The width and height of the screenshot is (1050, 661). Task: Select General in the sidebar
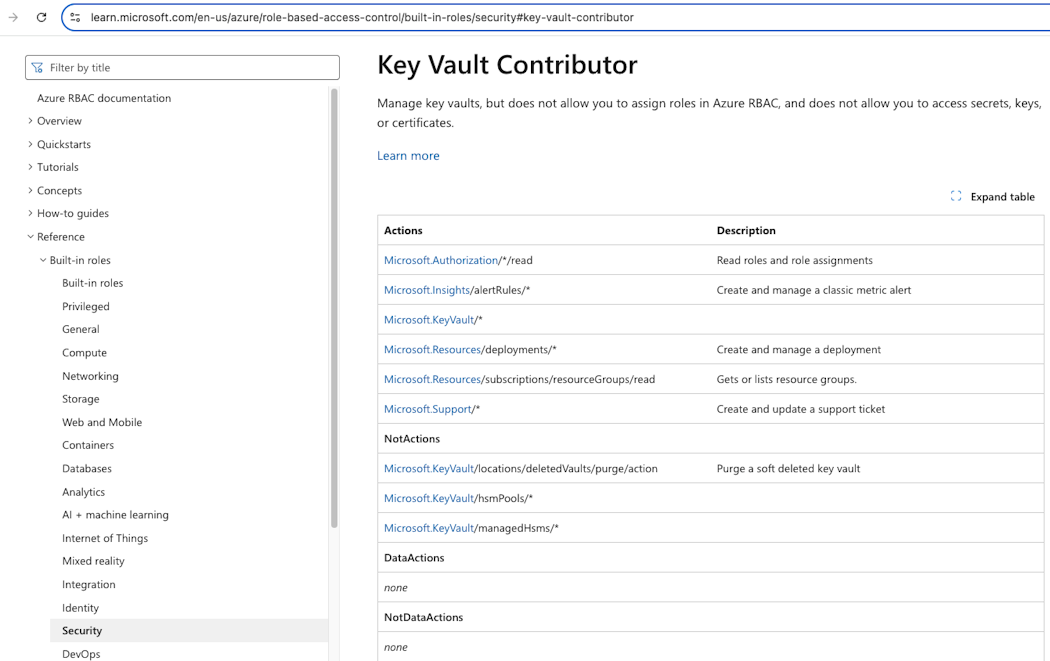(80, 329)
